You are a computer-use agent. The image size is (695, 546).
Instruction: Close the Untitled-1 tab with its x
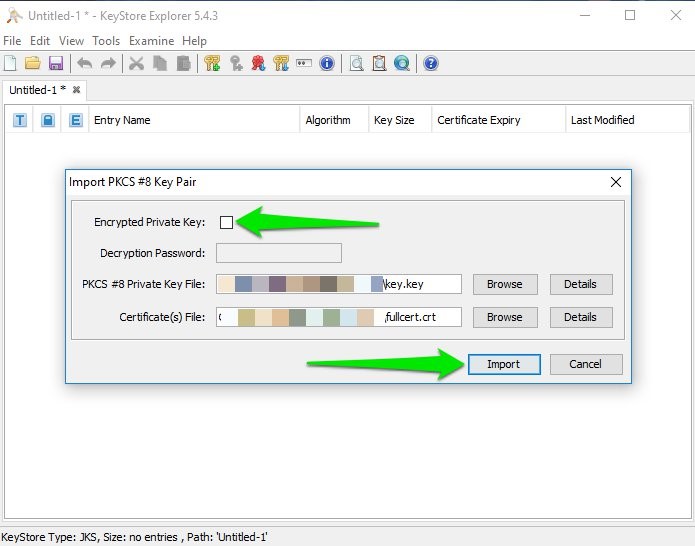tap(76, 90)
